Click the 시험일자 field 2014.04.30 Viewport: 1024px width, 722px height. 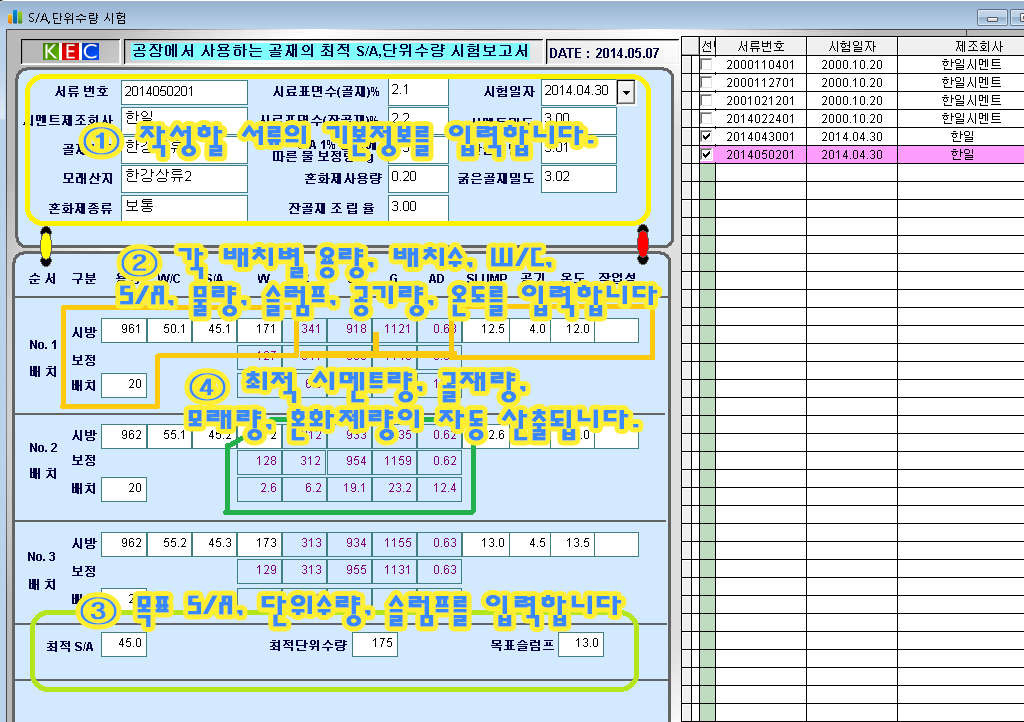pyautogui.click(x=579, y=92)
